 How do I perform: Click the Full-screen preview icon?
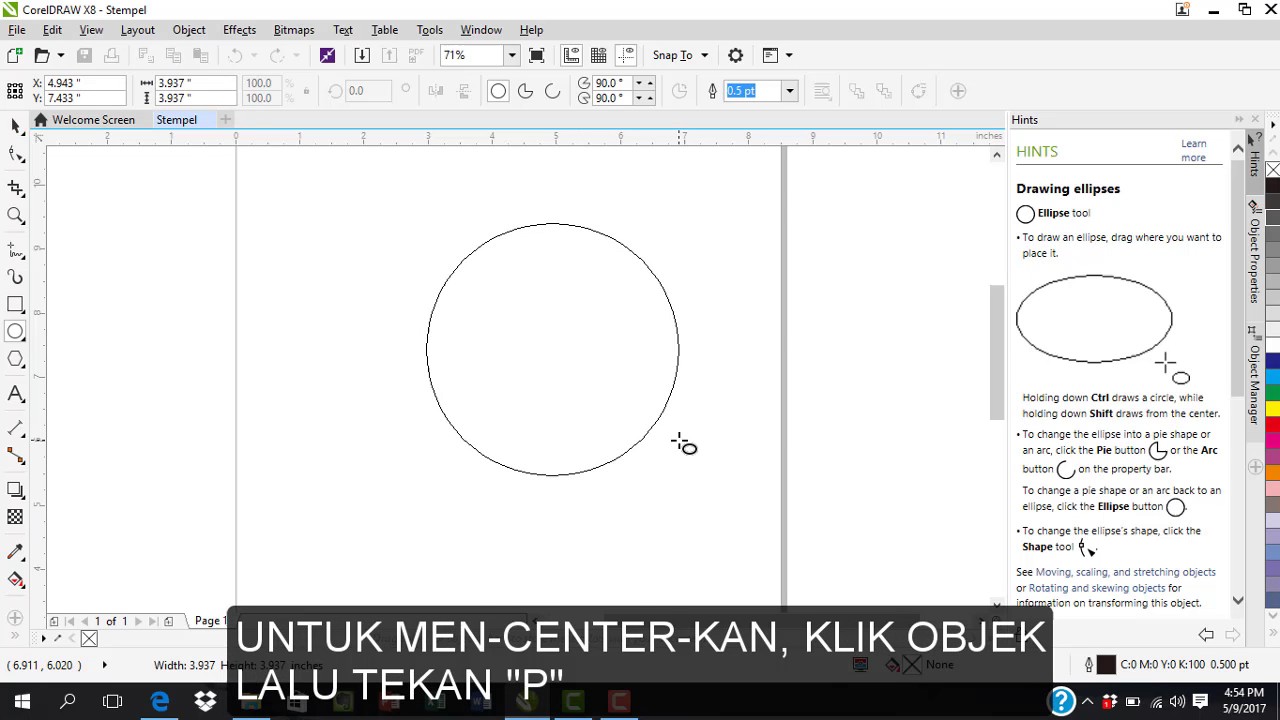(536, 55)
